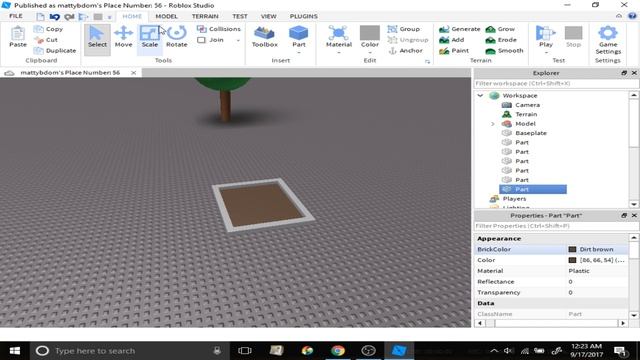Paste from clipboard
640x360 pixels.
point(18,37)
